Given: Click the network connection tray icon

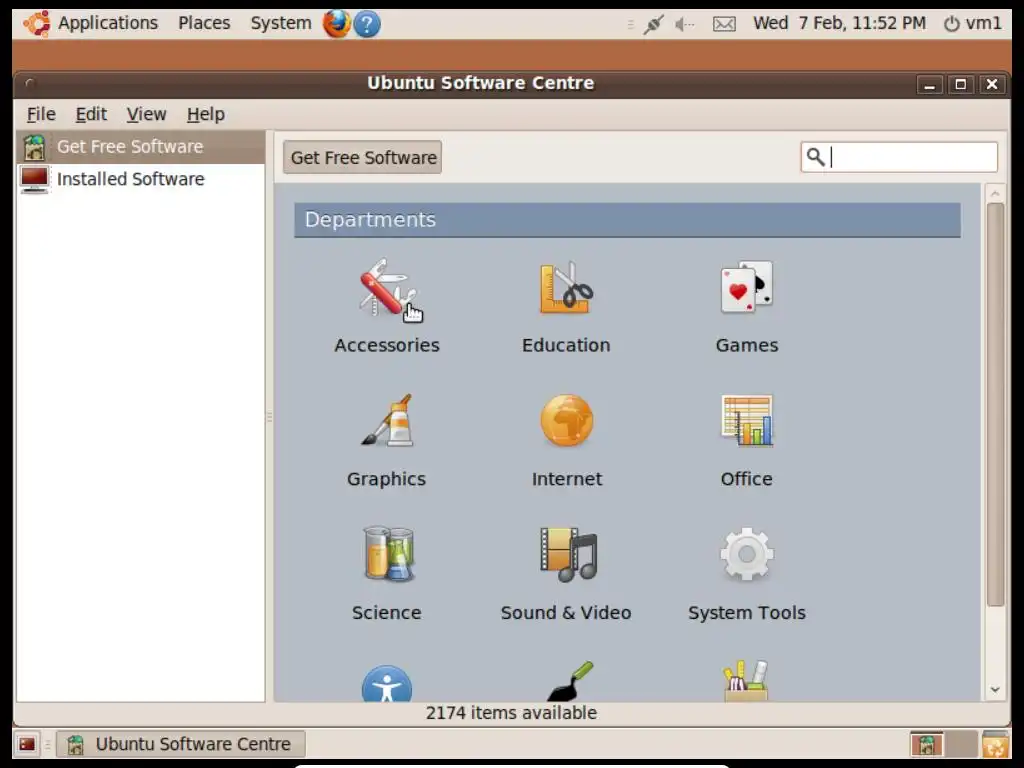Looking at the screenshot, I should click(653, 24).
